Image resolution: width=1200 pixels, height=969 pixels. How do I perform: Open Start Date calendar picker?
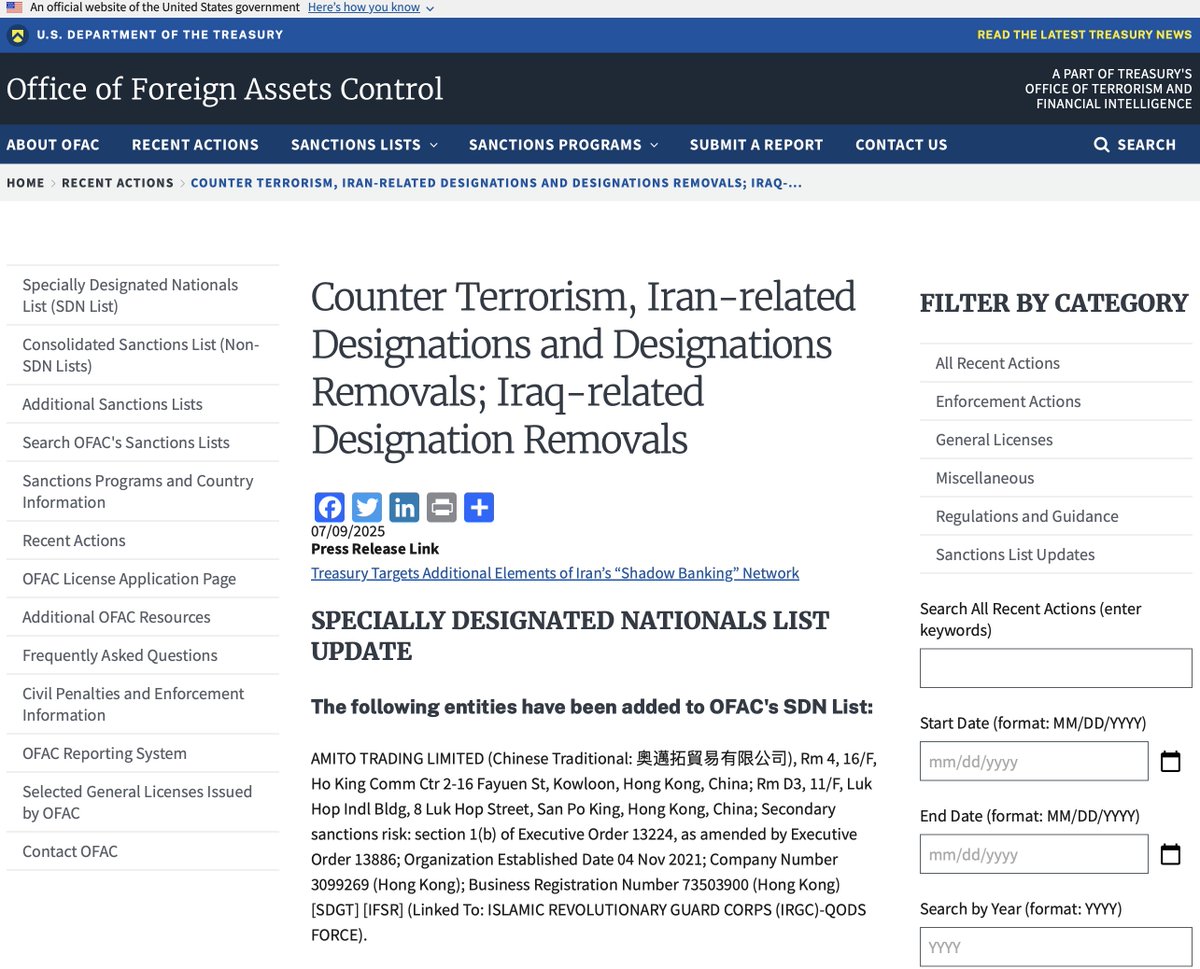pyautogui.click(x=1170, y=761)
